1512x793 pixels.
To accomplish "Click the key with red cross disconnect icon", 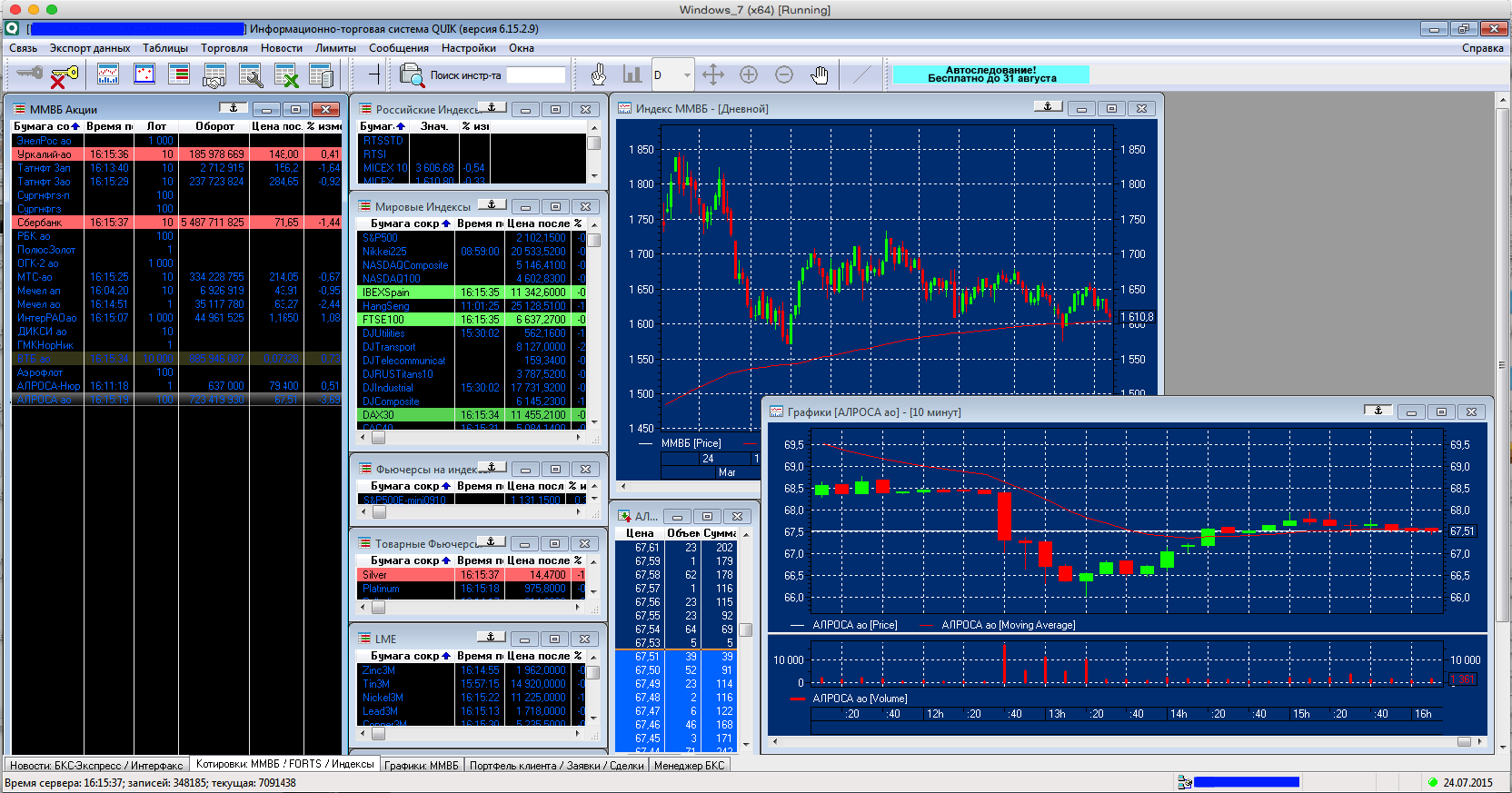I will tap(65, 74).
